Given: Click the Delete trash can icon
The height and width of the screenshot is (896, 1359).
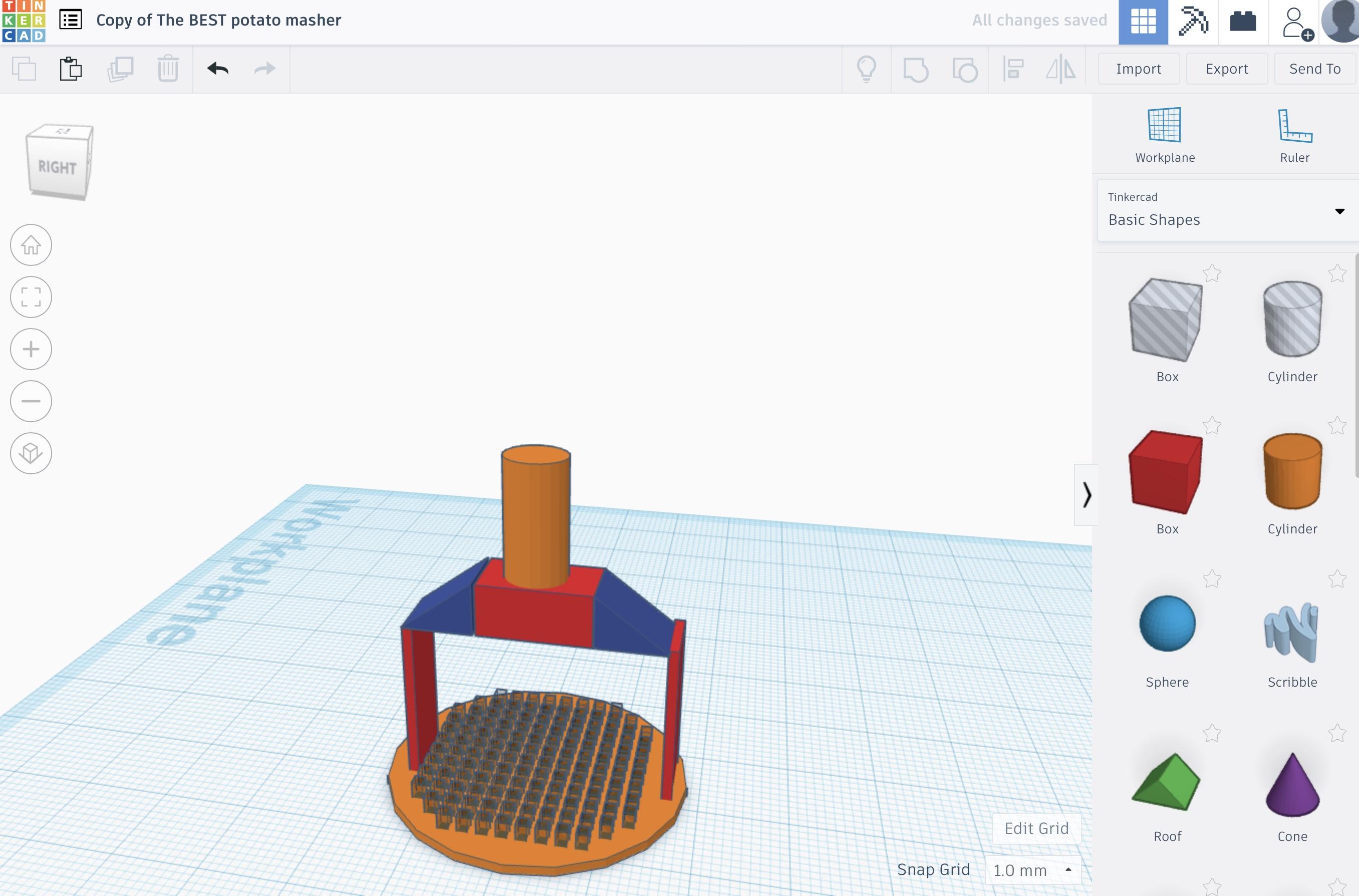Looking at the screenshot, I should [x=168, y=69].
